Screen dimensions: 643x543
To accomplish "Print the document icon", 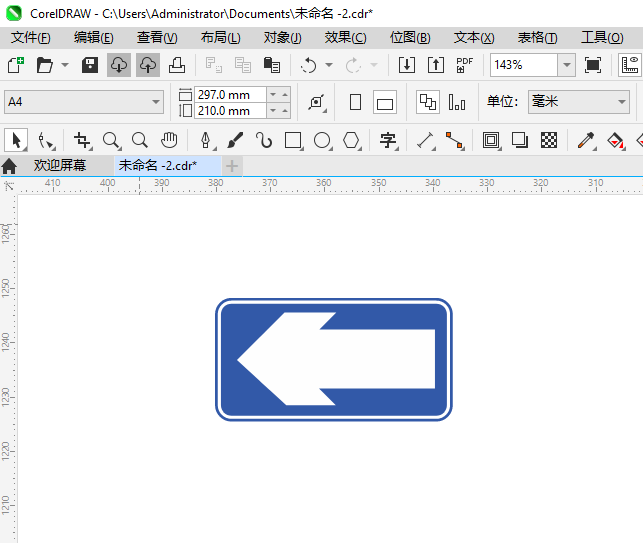I will coord(177,65).
